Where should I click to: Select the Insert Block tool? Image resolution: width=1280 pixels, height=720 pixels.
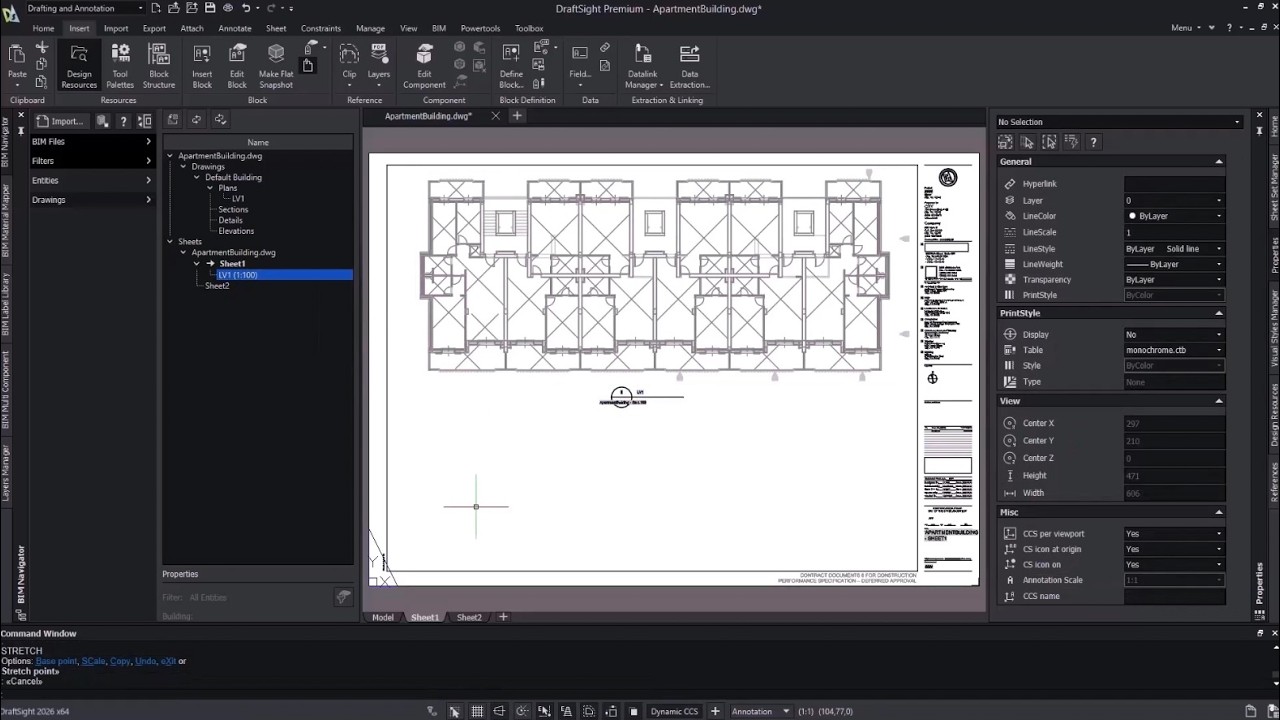(202, 66)
